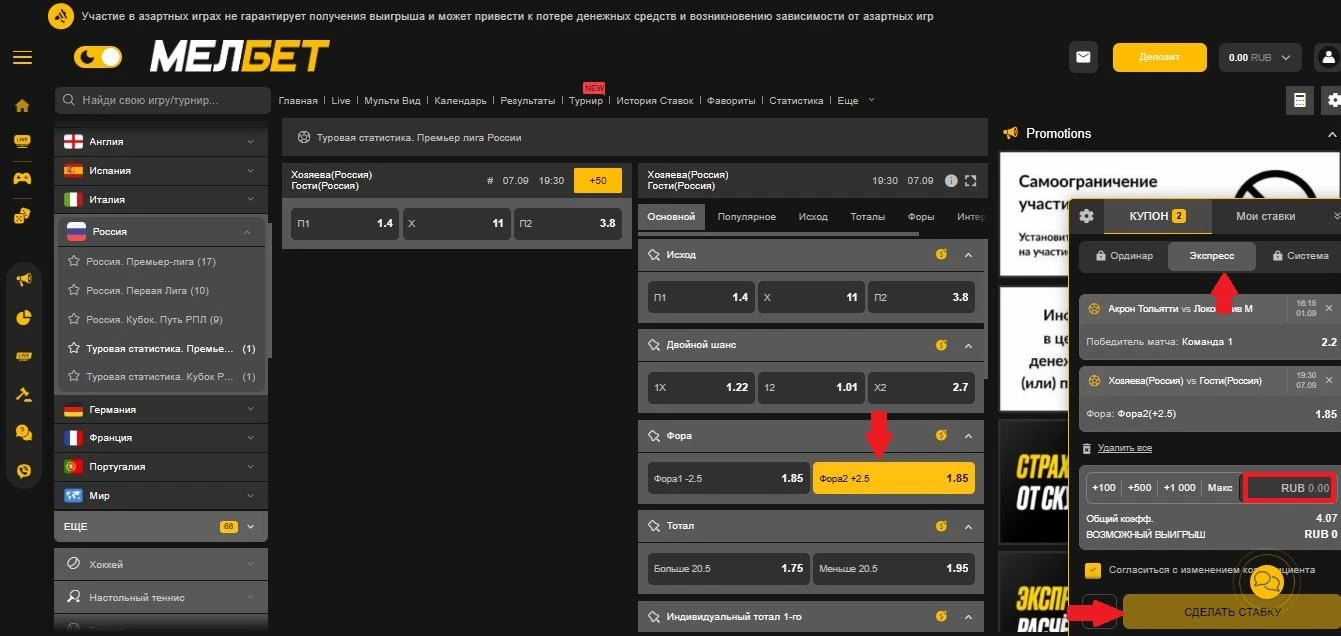Select the Ординар bet type tab

[1124, 256]
